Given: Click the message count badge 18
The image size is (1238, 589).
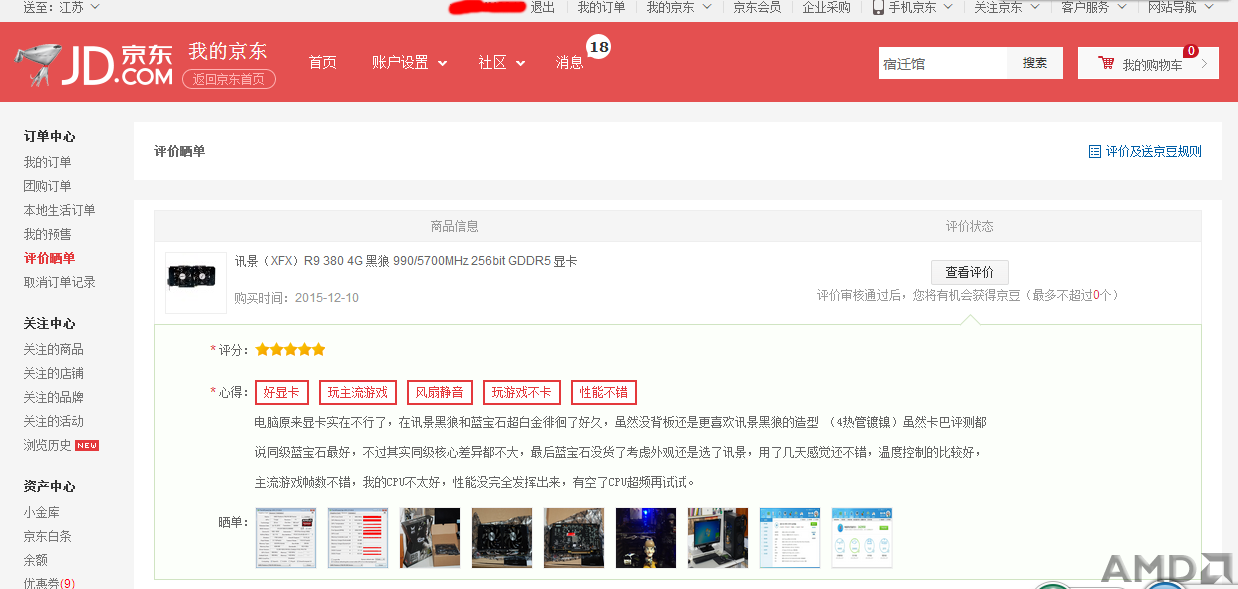Looking at the screenshot, I should (x=598, y=47).
